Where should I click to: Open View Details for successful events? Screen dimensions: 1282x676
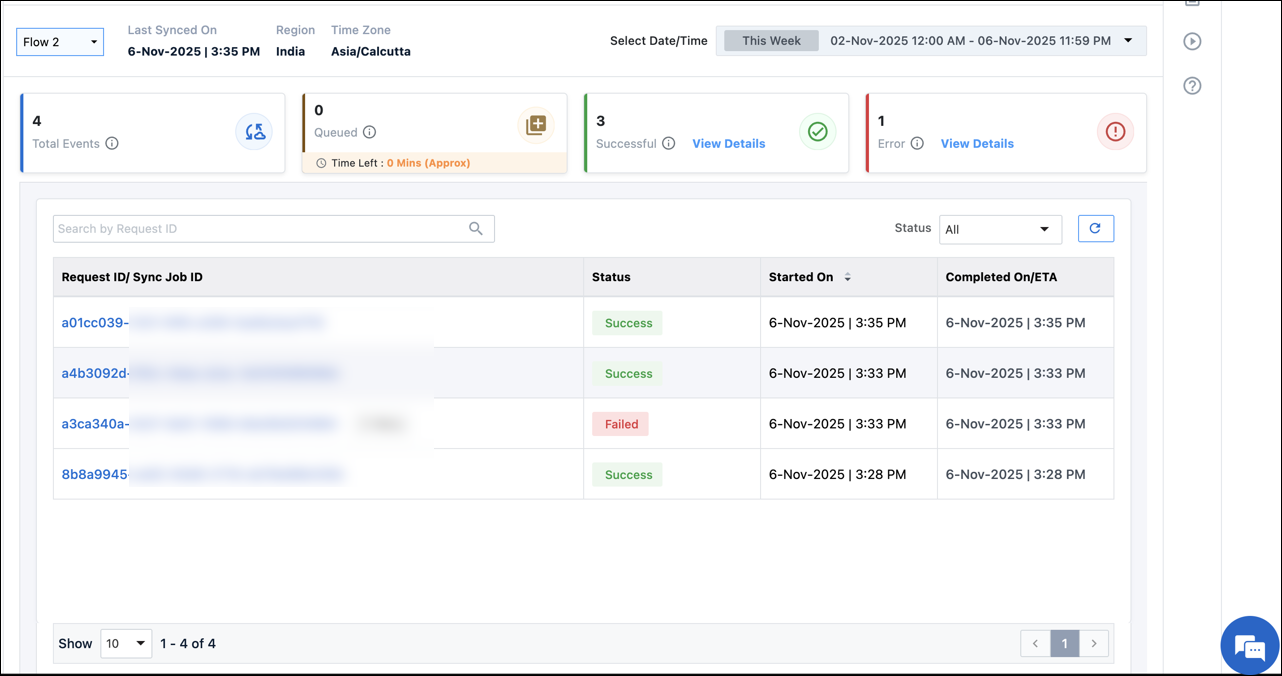tap(729, 143)
